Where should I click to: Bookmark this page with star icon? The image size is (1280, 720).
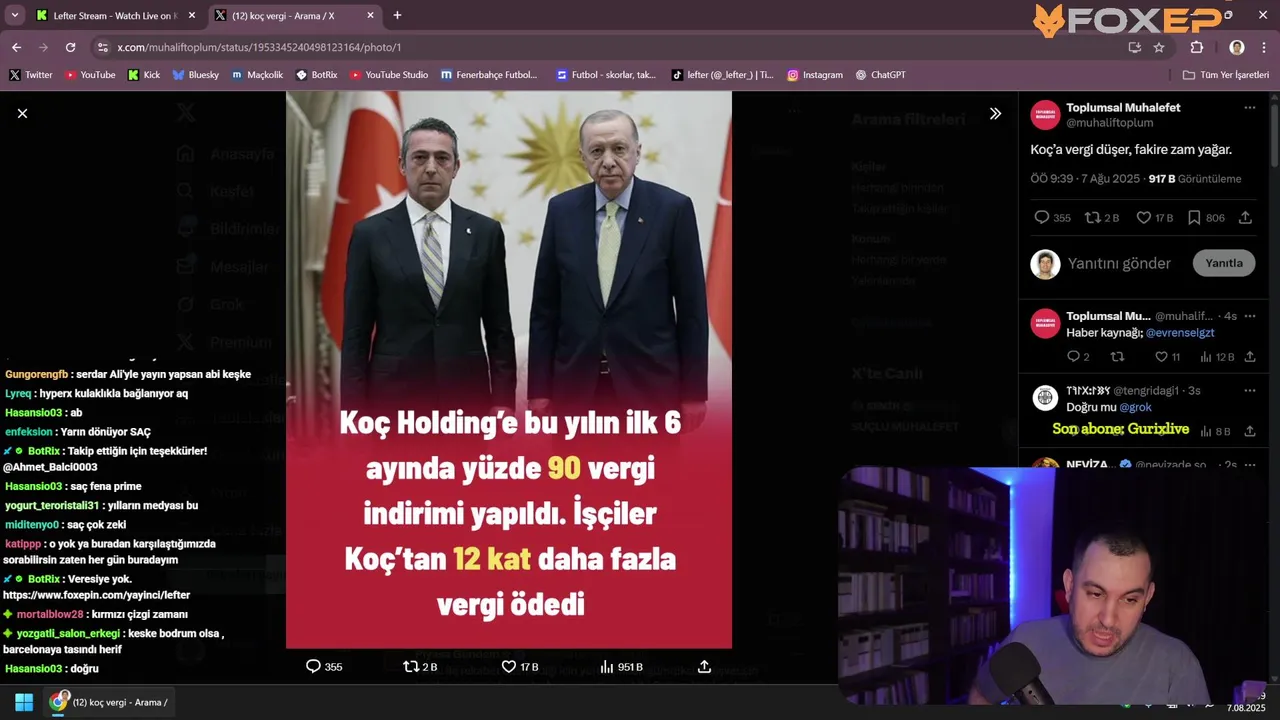[1159, 47]
